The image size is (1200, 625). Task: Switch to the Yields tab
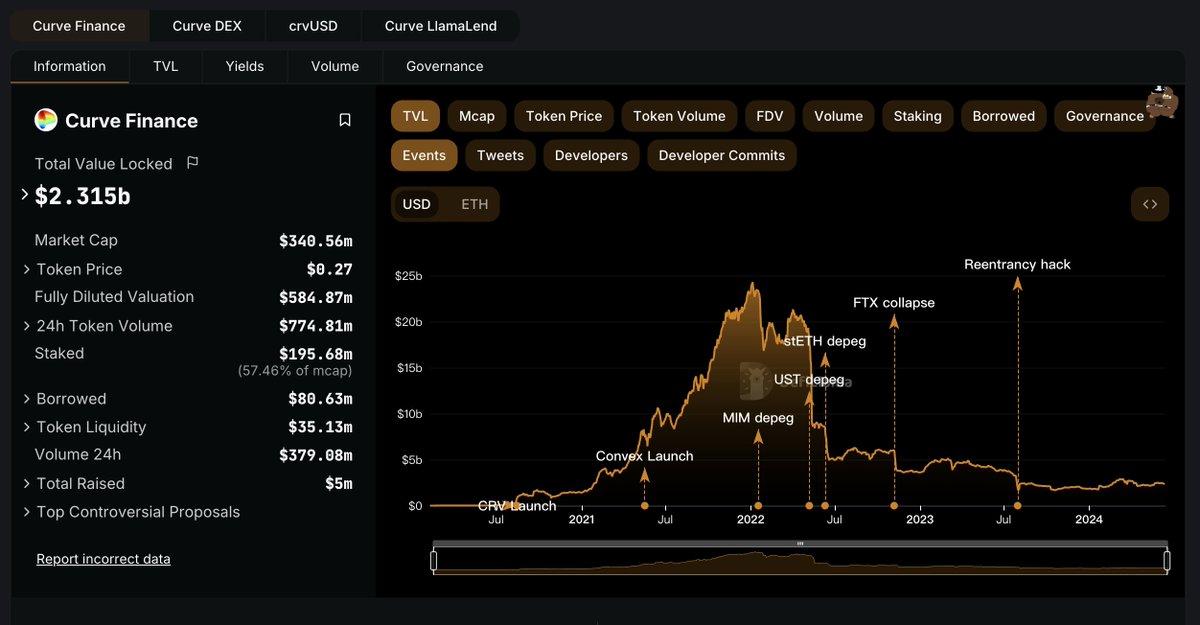click(x=245, y=66)
